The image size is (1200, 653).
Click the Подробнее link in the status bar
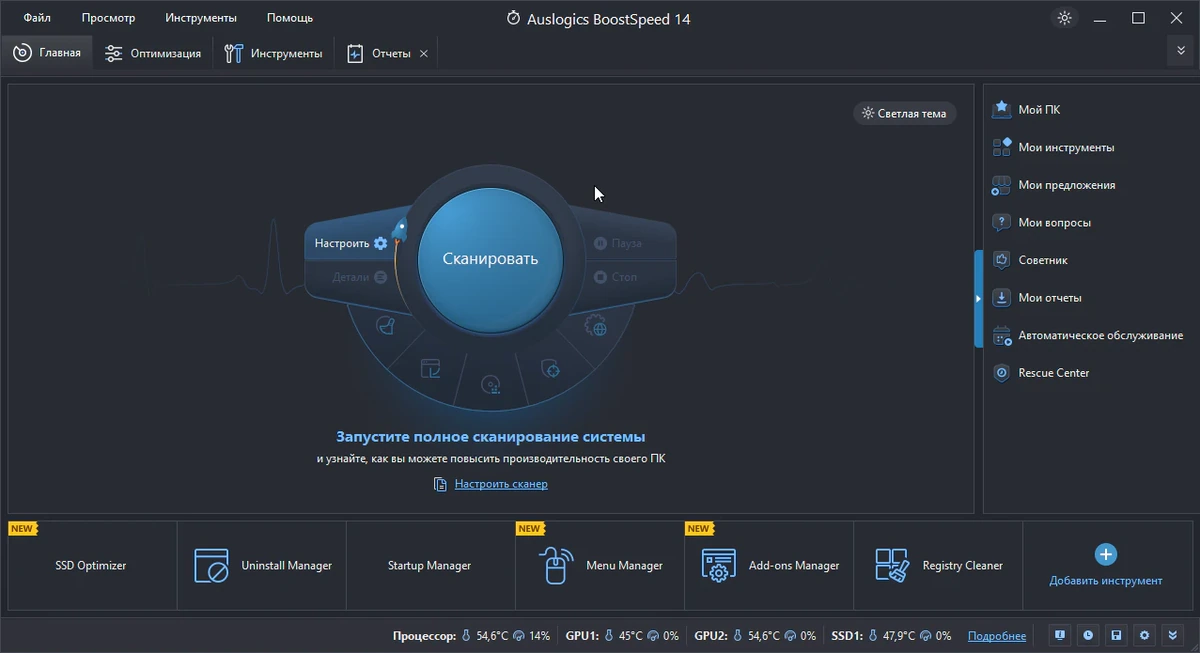[997, 636]
